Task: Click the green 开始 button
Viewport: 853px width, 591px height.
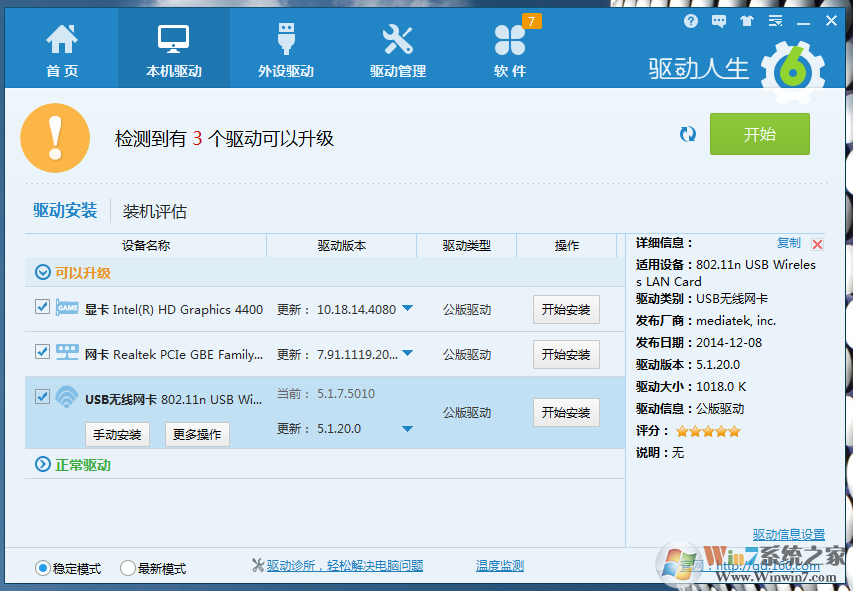Action: point(759,134)
